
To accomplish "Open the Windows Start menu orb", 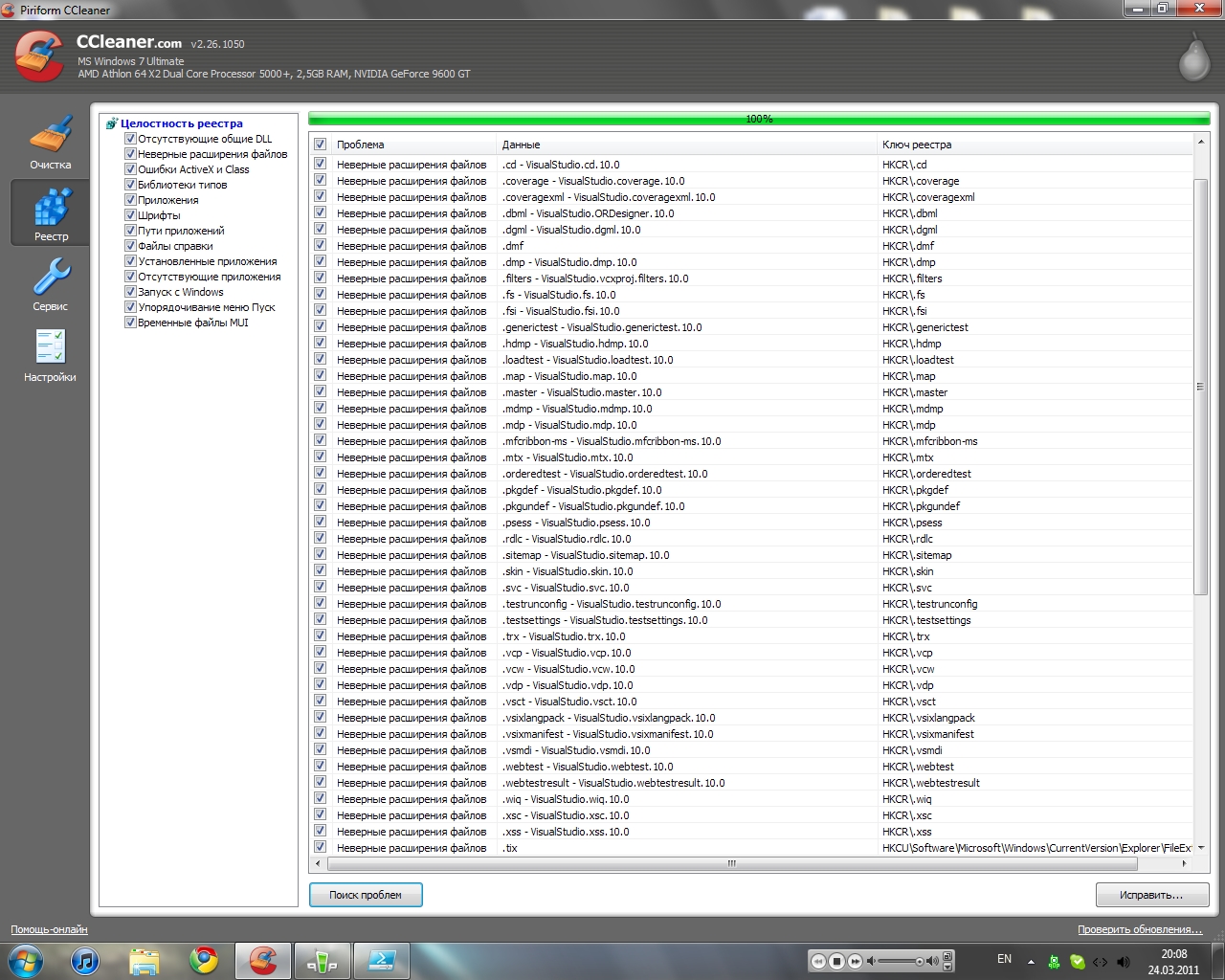I will [26, 960].
